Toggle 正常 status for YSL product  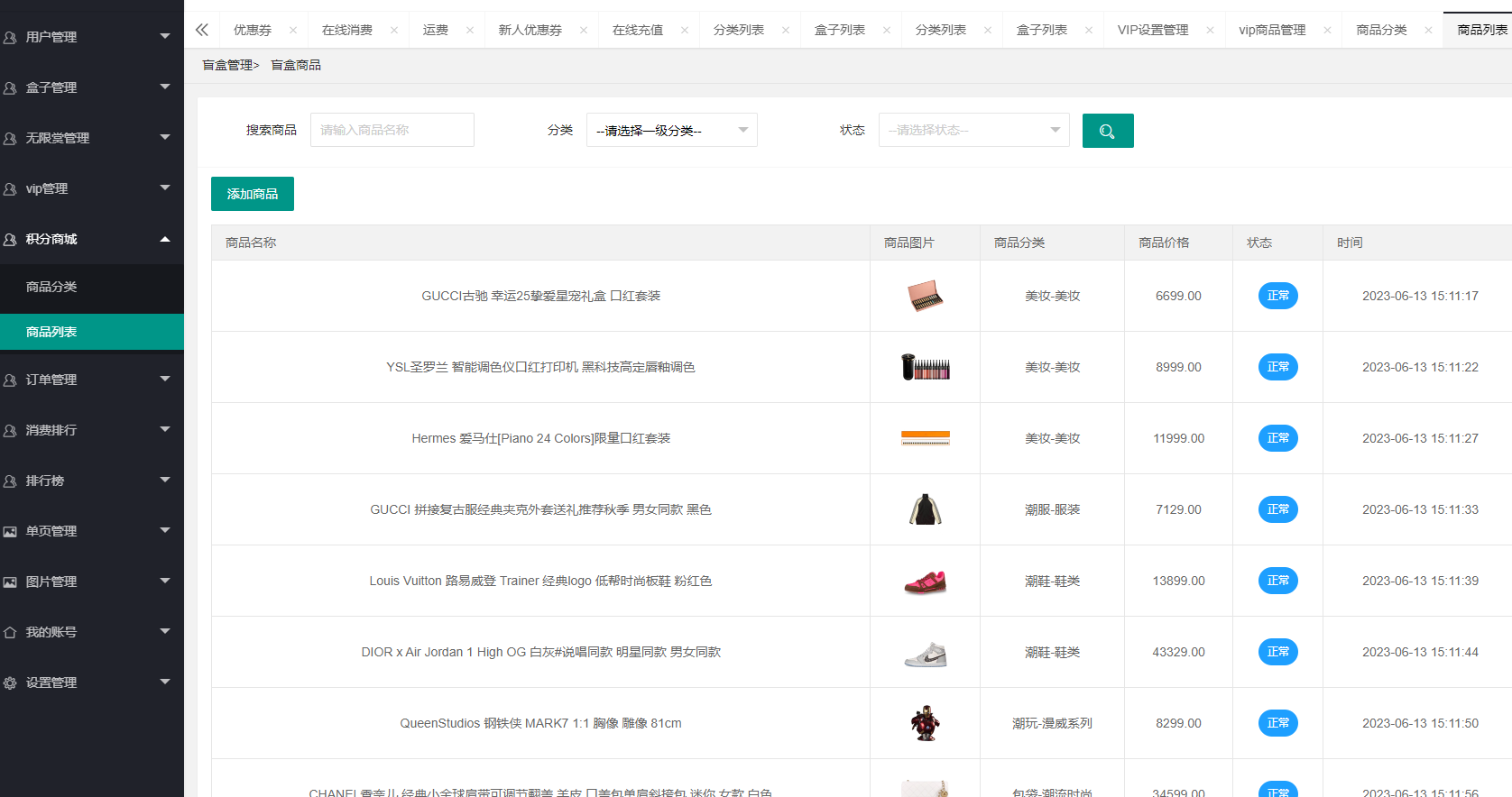[x=1277, y=367]
